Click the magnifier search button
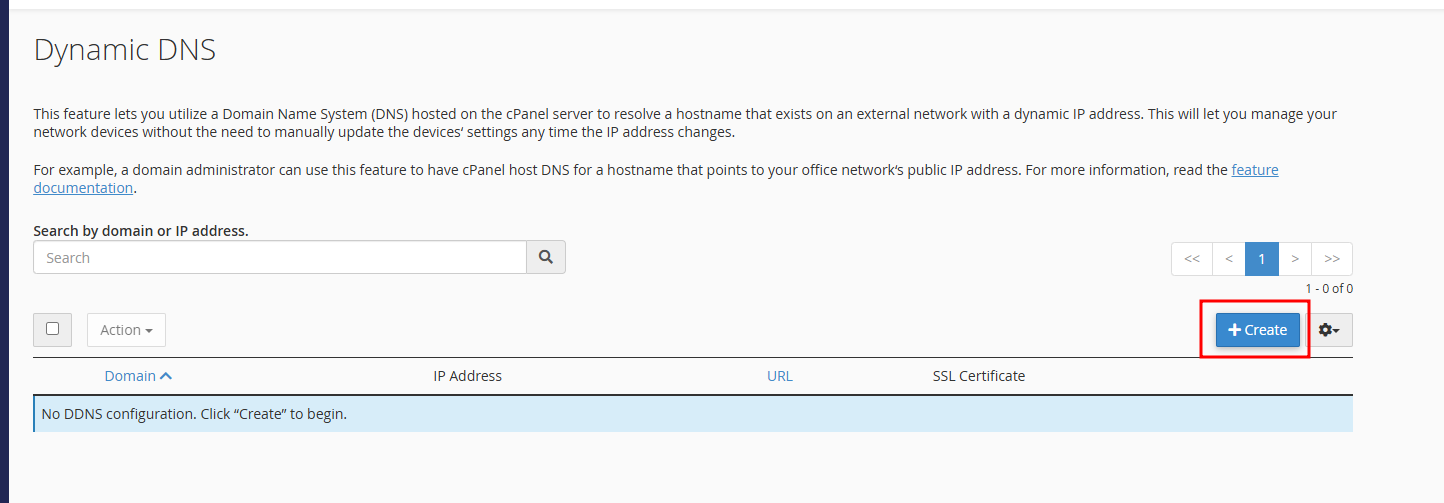 (x=546, y=257)
